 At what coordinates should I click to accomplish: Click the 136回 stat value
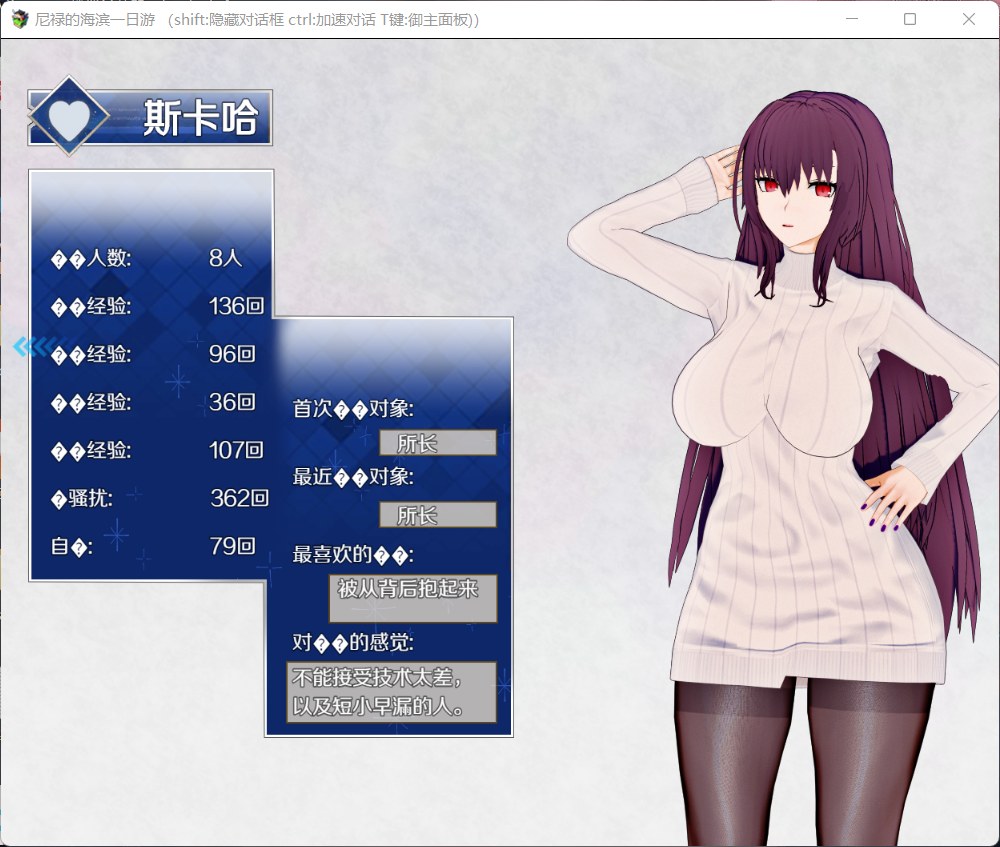(237, 306)
